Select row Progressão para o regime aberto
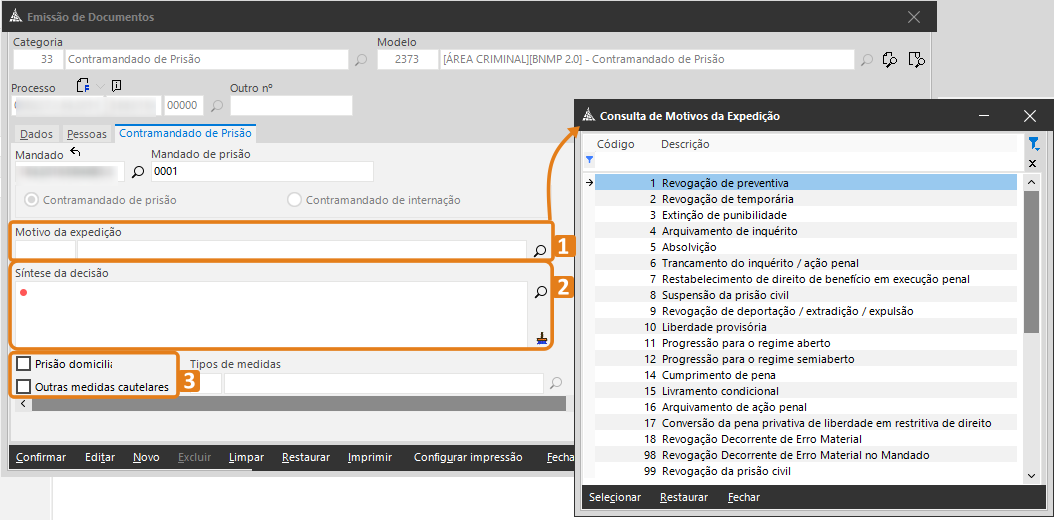This screenshot has height=520, width=1054. click(x=805, y=343)
